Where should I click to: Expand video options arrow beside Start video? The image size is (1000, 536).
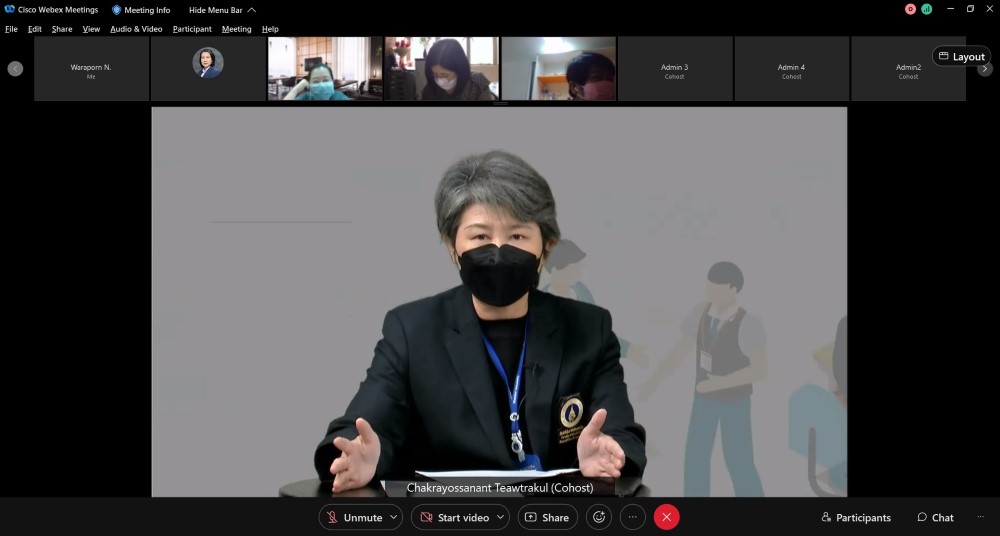click(501, 517)
